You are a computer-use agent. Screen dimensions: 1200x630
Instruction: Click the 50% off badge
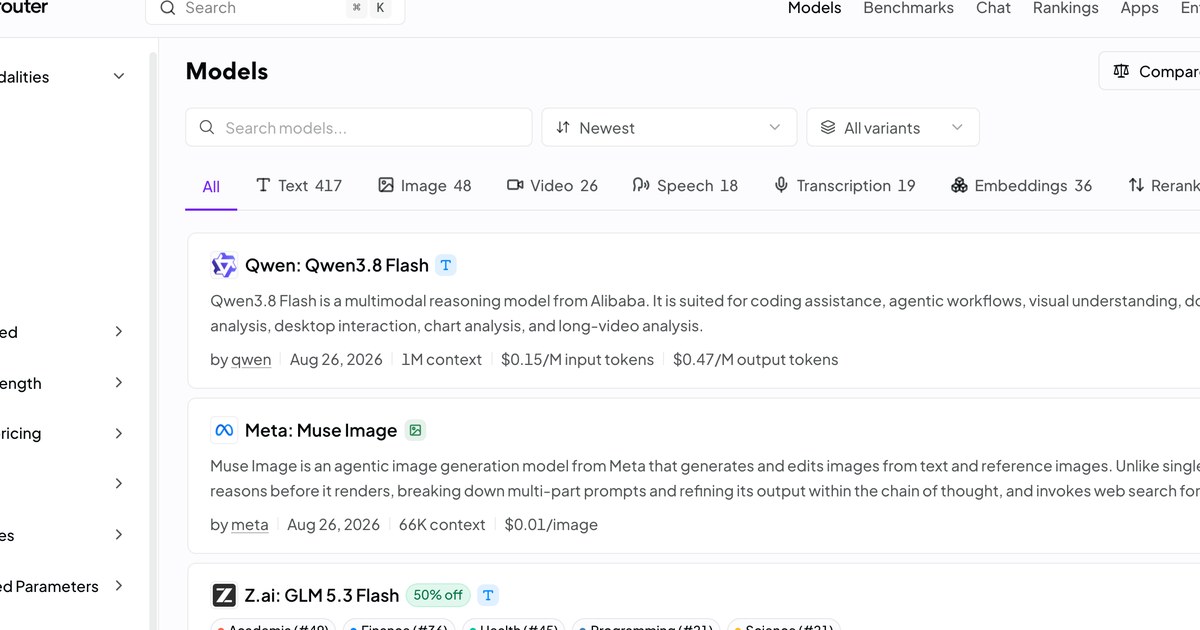438,595
